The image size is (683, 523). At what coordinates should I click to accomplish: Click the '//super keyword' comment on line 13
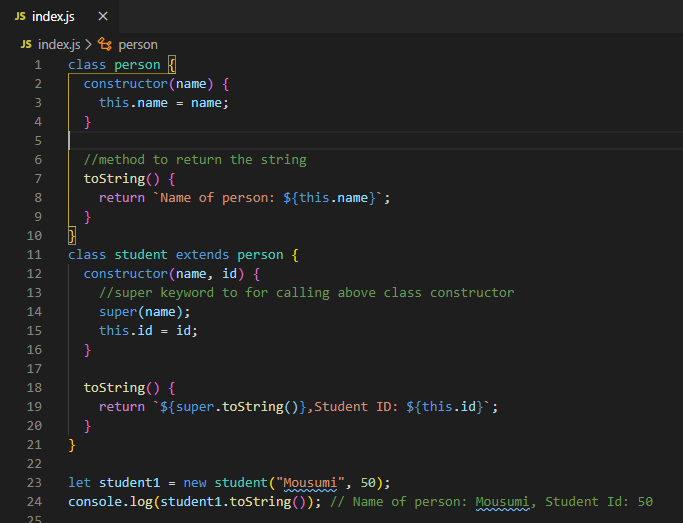[x=307, y=293]
